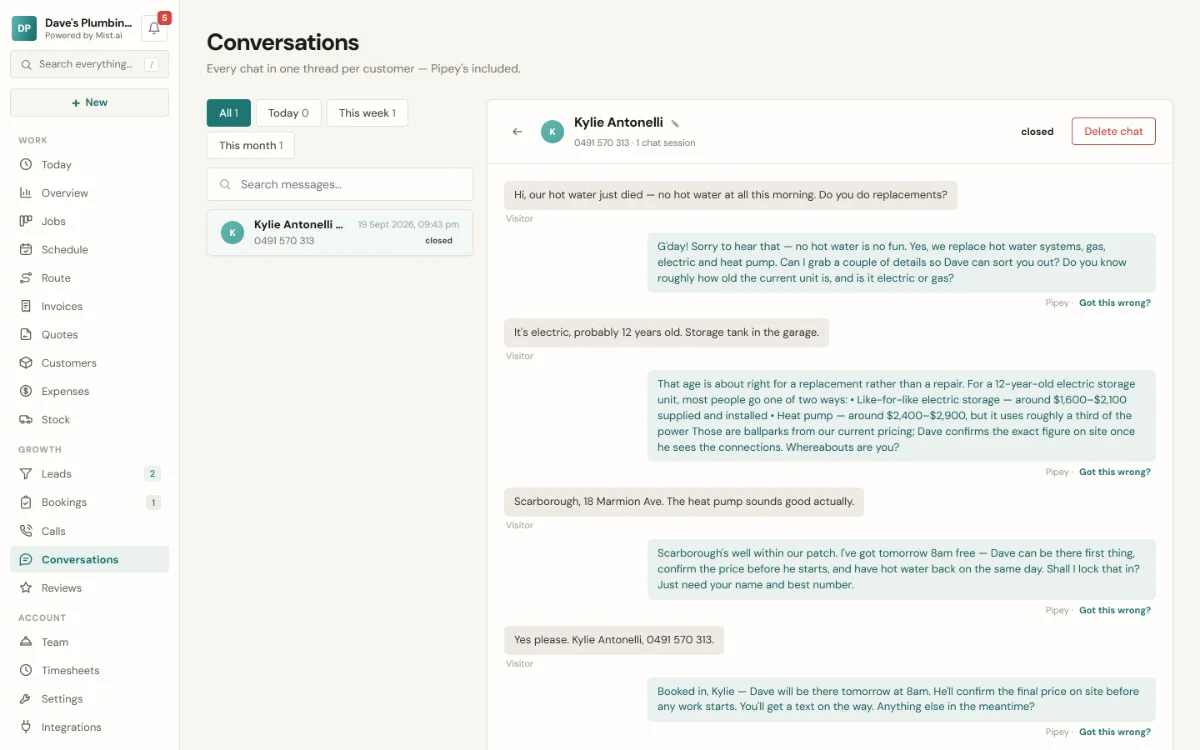Click Got this wrong under the pricing reply
Image resolution: width=1200 pixels, height=750 pixels.
coord(1115,472)
